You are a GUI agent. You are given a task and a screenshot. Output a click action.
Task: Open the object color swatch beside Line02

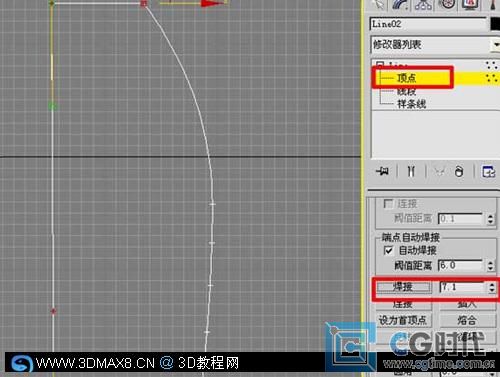495,24
